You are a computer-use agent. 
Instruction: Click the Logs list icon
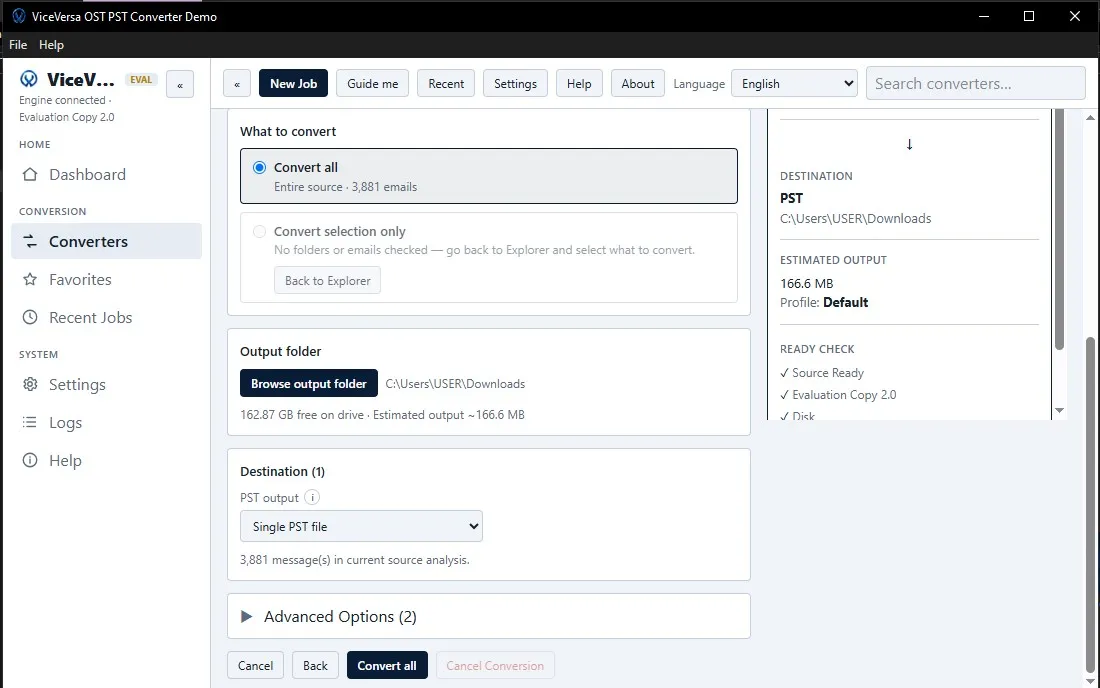[29, 422]
